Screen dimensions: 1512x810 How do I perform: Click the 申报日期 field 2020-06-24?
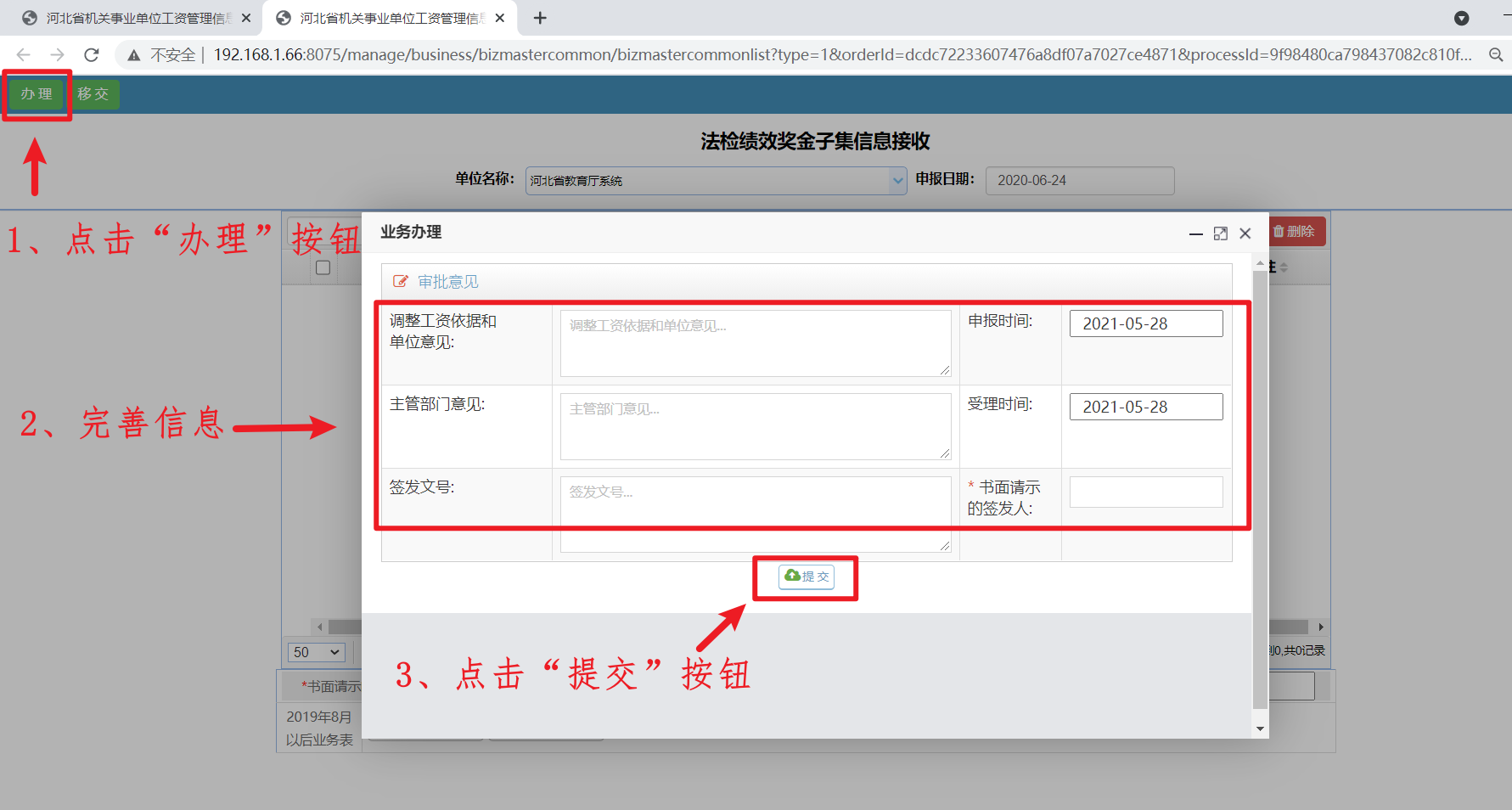1080,181
